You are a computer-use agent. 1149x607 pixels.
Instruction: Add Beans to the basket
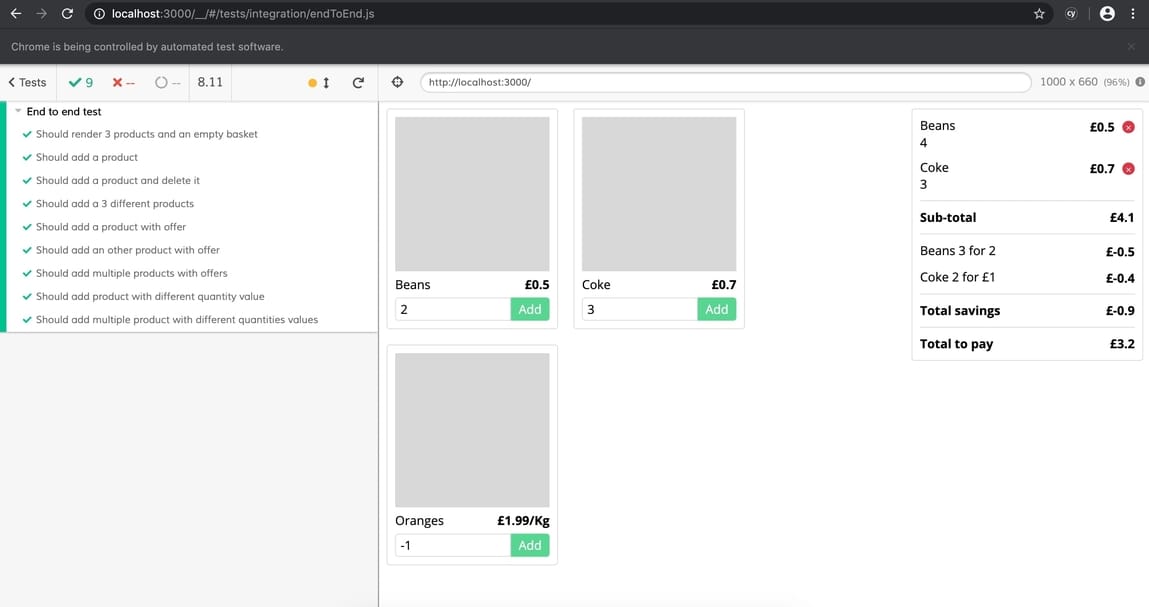530,309
